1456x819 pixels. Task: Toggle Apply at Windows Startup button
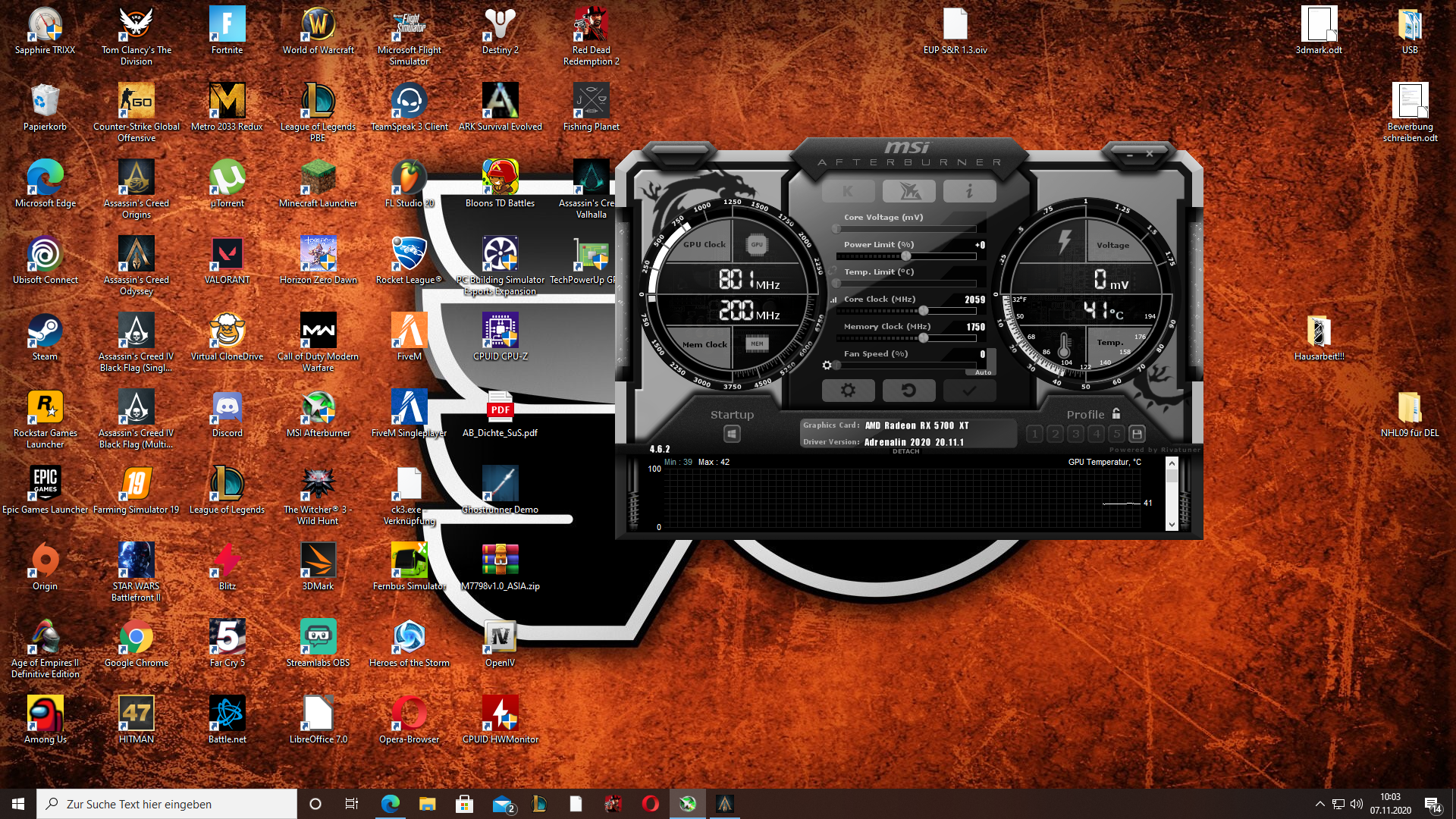click(732, 434)
